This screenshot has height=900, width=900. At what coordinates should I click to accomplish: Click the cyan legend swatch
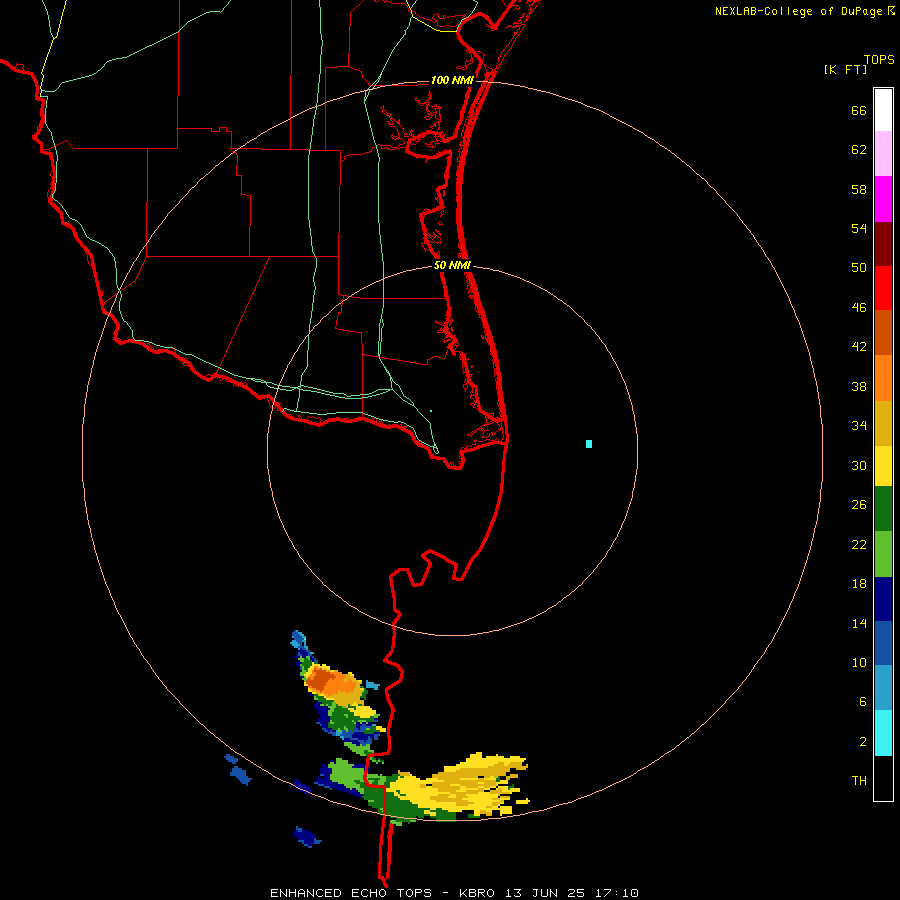[x=883, y=733]
